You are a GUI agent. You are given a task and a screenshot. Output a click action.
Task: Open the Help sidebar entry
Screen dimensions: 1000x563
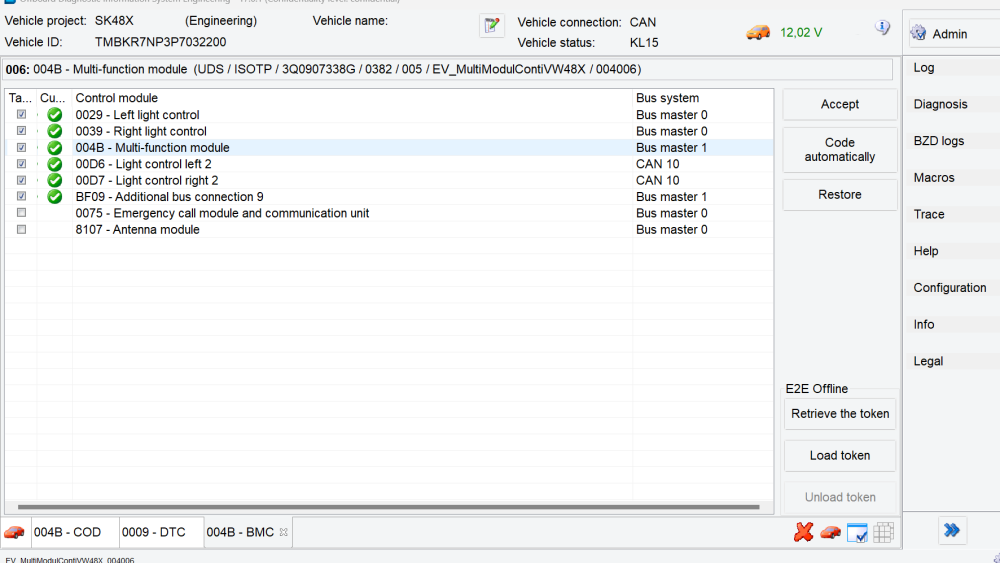(x=925, y=251)
